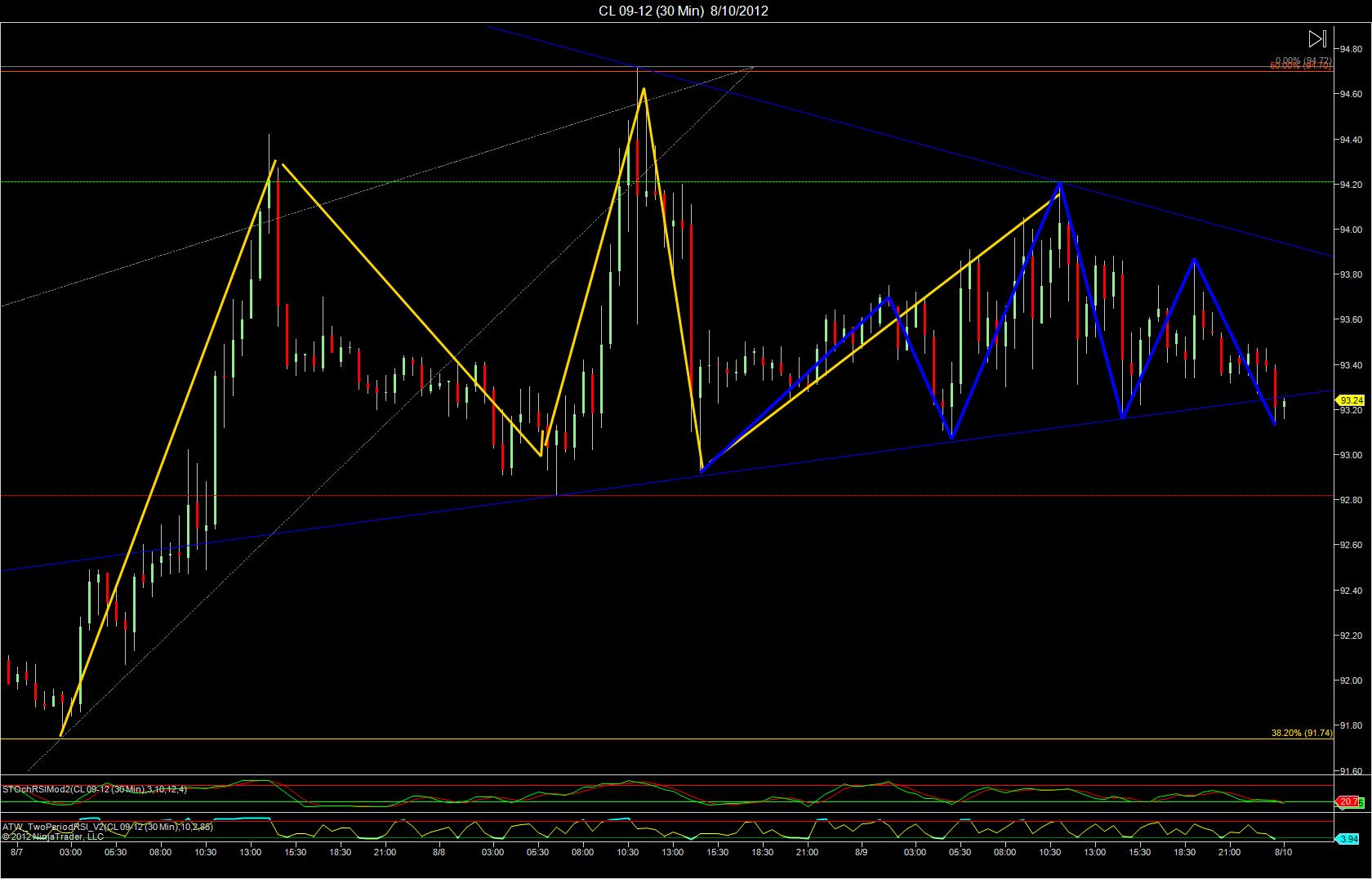1372x879 pixels.
Task: Select the red dashed horizontal line near 92.80
Action: tap(666, 495)
